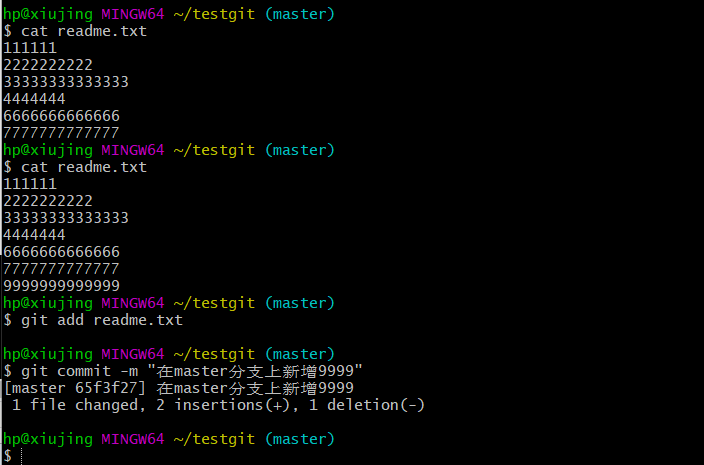Click 7777777777777 in the first cat output

click(62, 133)
